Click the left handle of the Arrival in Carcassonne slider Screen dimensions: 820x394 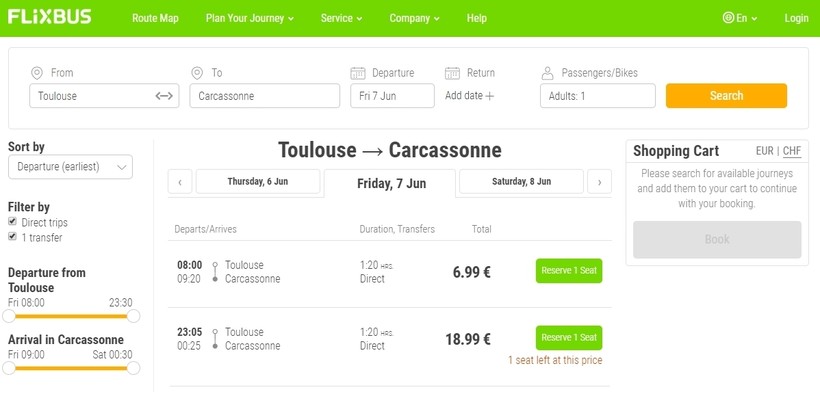pyautogui.click(x=9, y=368)
